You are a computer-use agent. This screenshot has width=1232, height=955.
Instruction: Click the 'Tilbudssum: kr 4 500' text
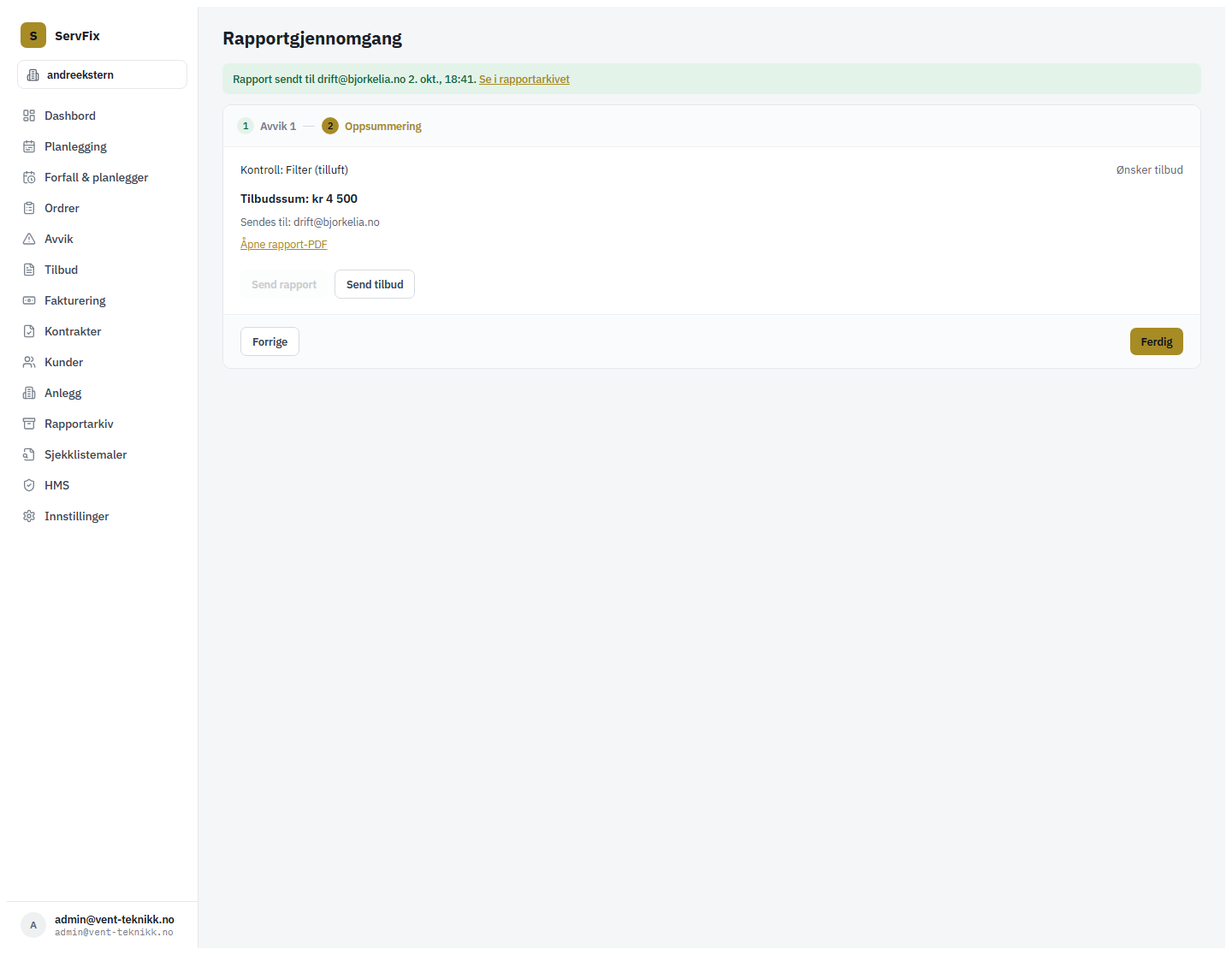(299, 199)
